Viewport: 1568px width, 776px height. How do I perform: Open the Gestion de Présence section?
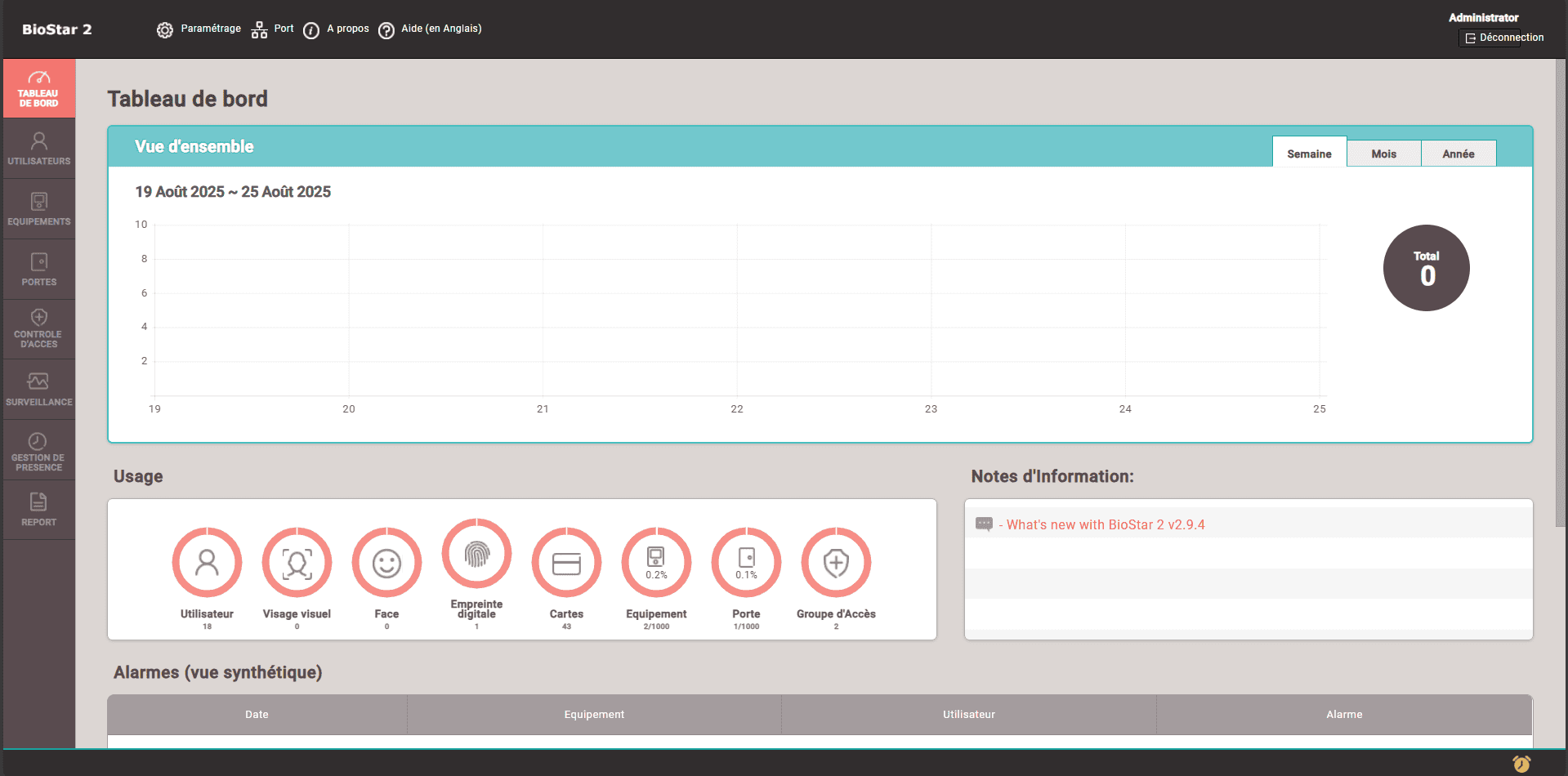tap(38, 449)
